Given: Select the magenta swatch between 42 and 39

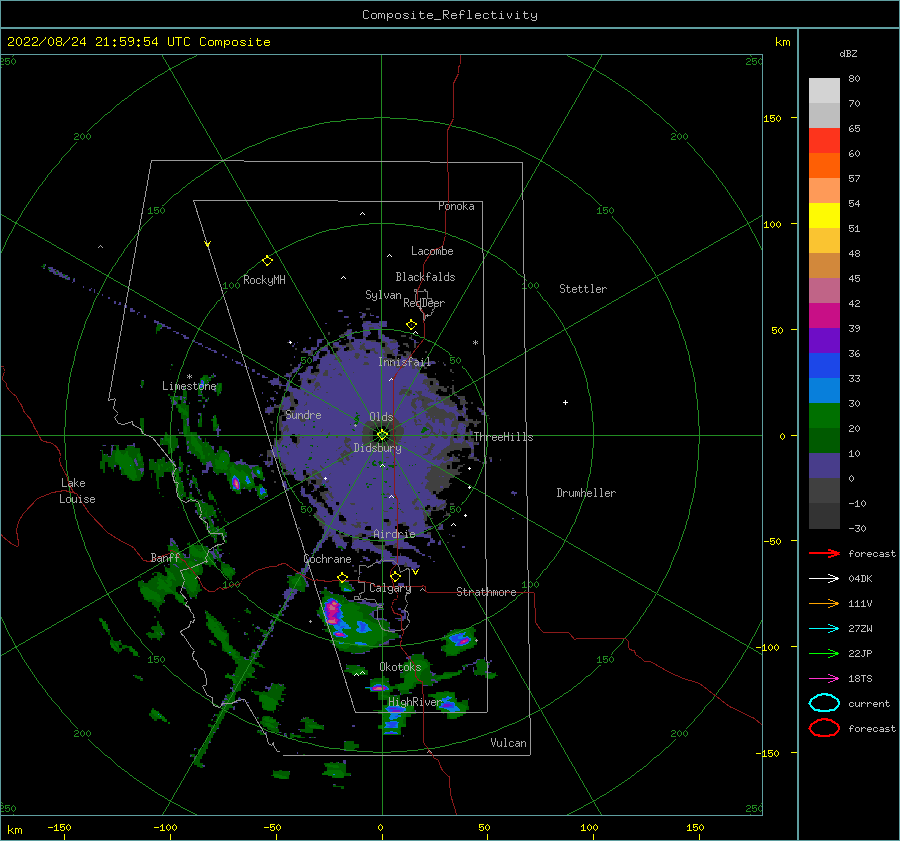Looking at the screenshot, I should [x=824, y=316].
